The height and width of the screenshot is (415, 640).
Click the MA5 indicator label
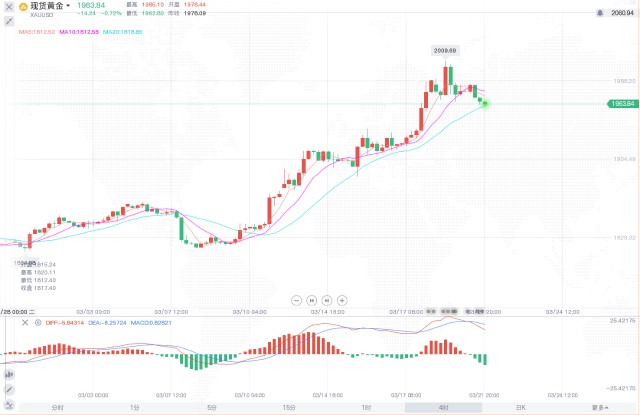tap(36, 32)
